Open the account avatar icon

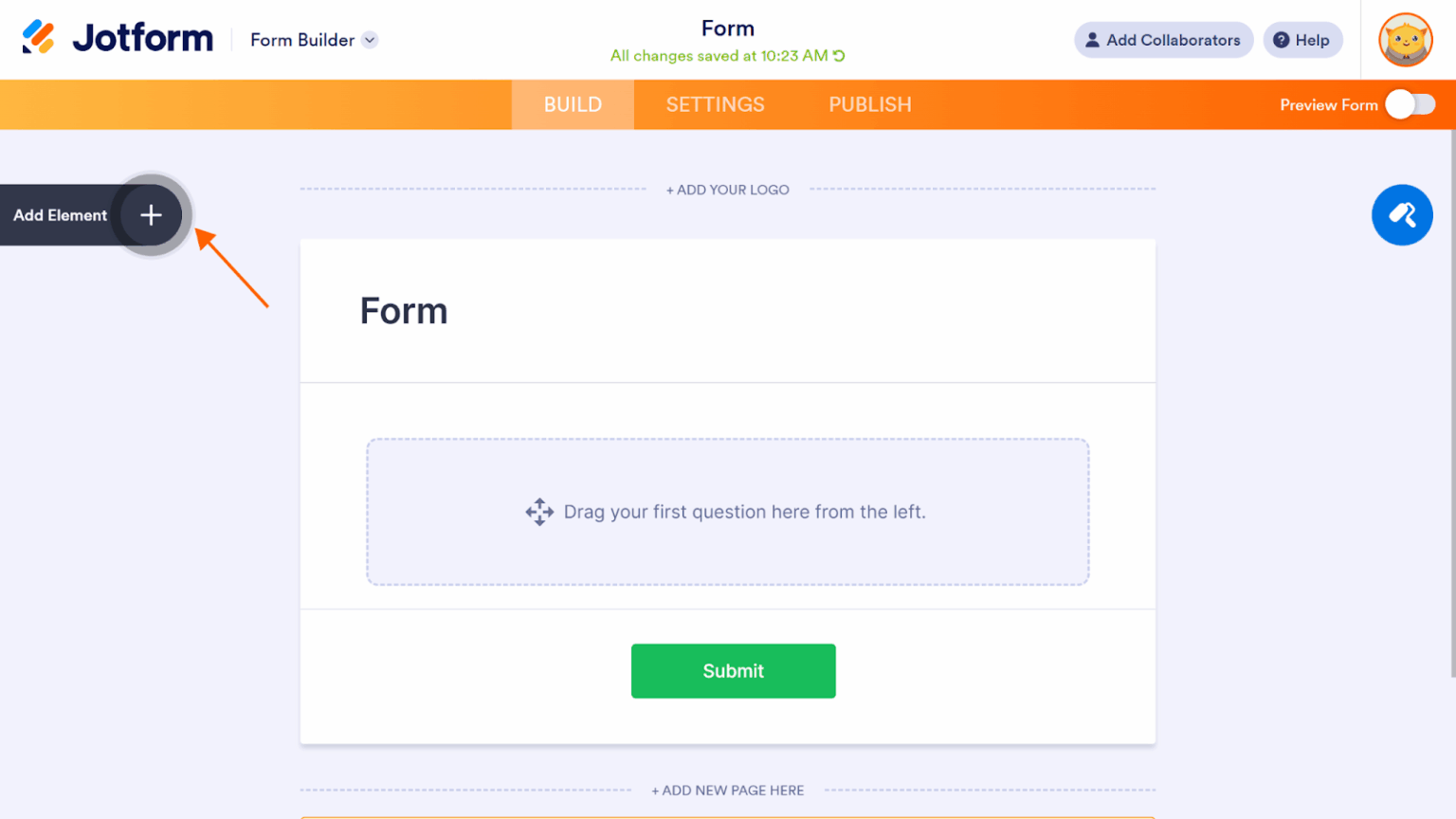[1406, 40]
